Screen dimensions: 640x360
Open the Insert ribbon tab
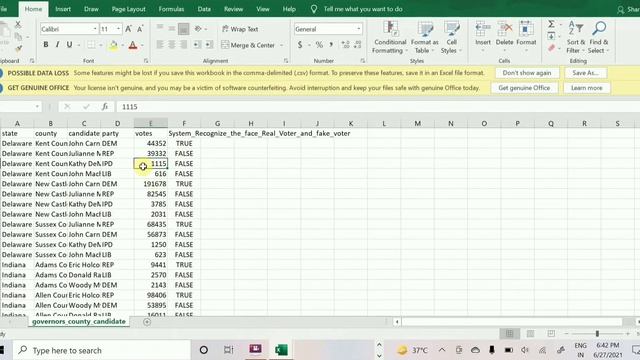point(63,9)
